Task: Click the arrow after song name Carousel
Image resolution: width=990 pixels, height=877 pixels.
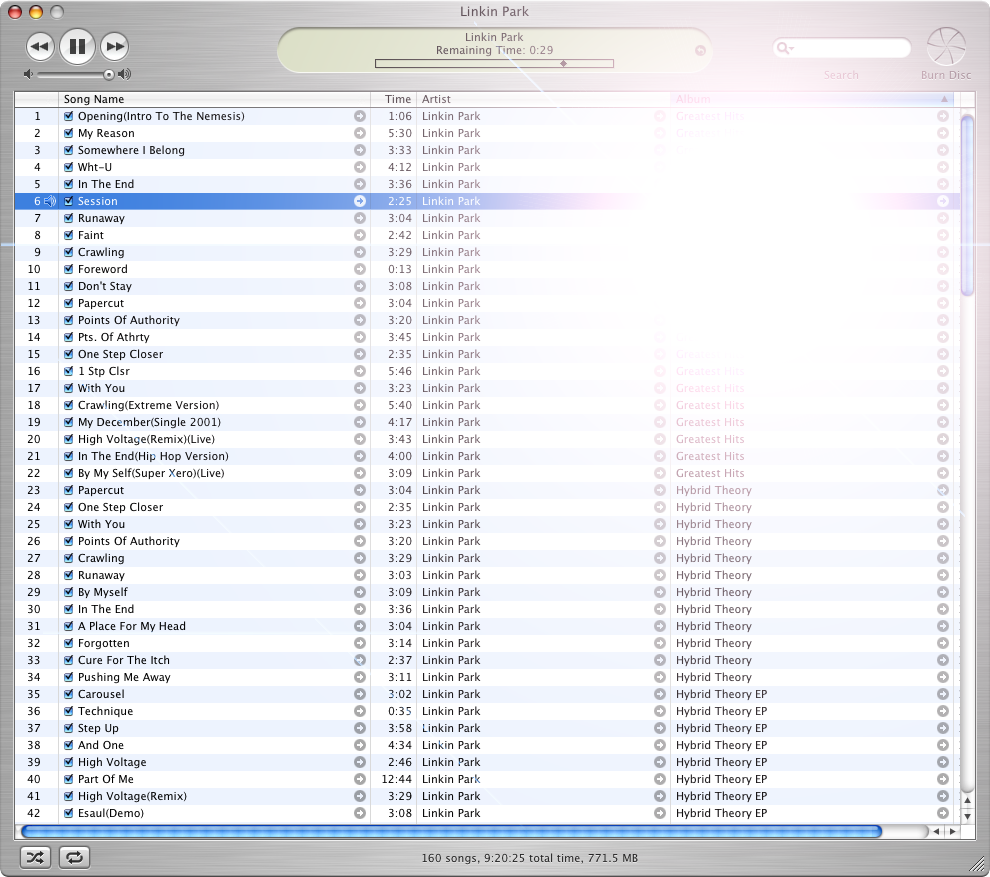Action: pos(360,695)
